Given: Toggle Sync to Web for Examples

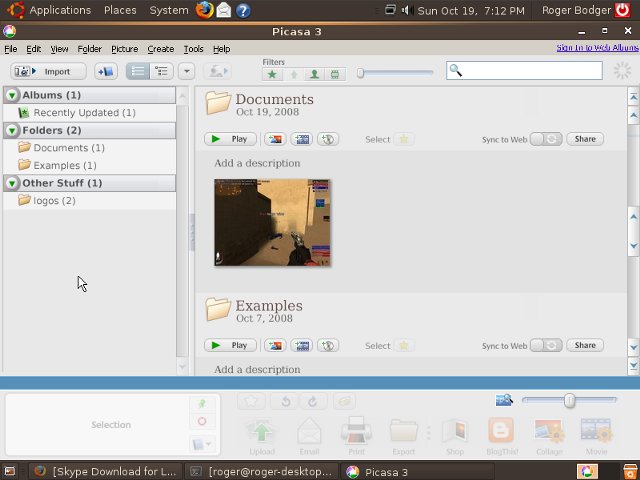Looking at the screenshot, I should (x=546, y=345).
